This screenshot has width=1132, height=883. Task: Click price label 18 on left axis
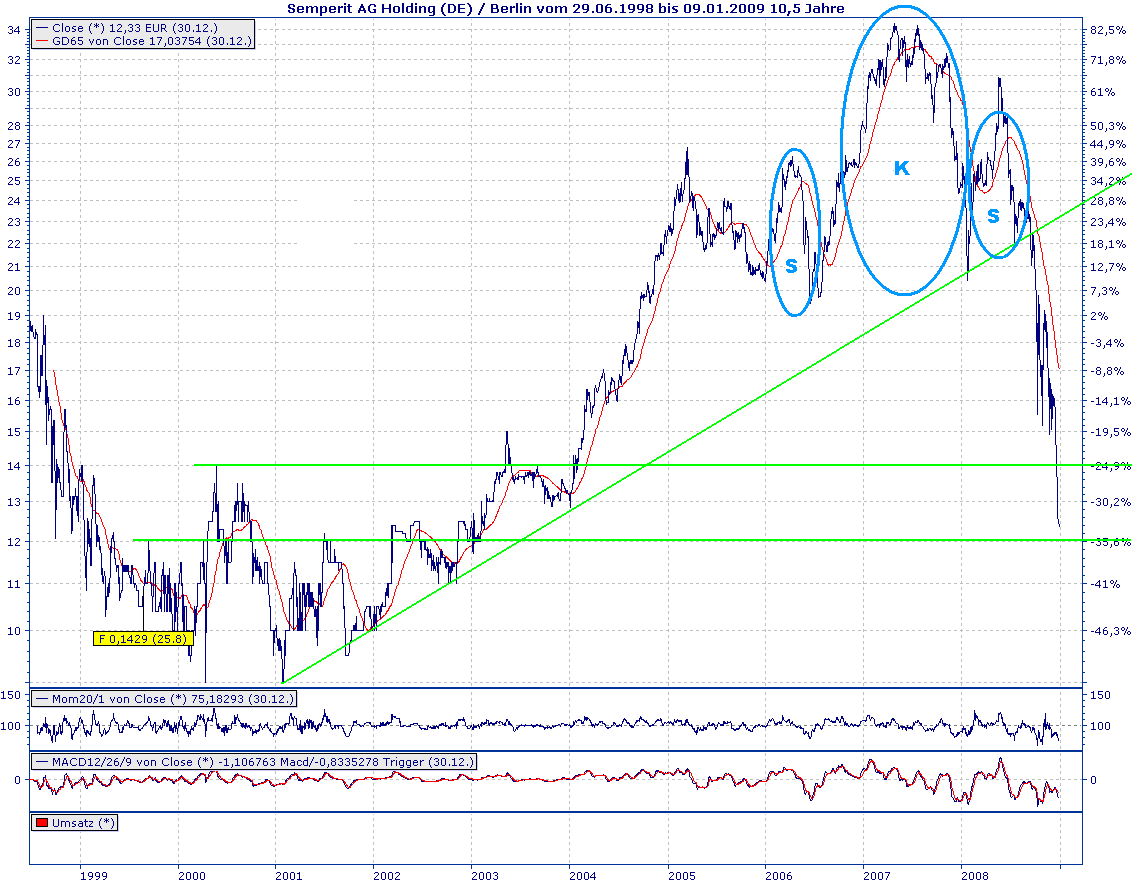(x=14, y=342)
